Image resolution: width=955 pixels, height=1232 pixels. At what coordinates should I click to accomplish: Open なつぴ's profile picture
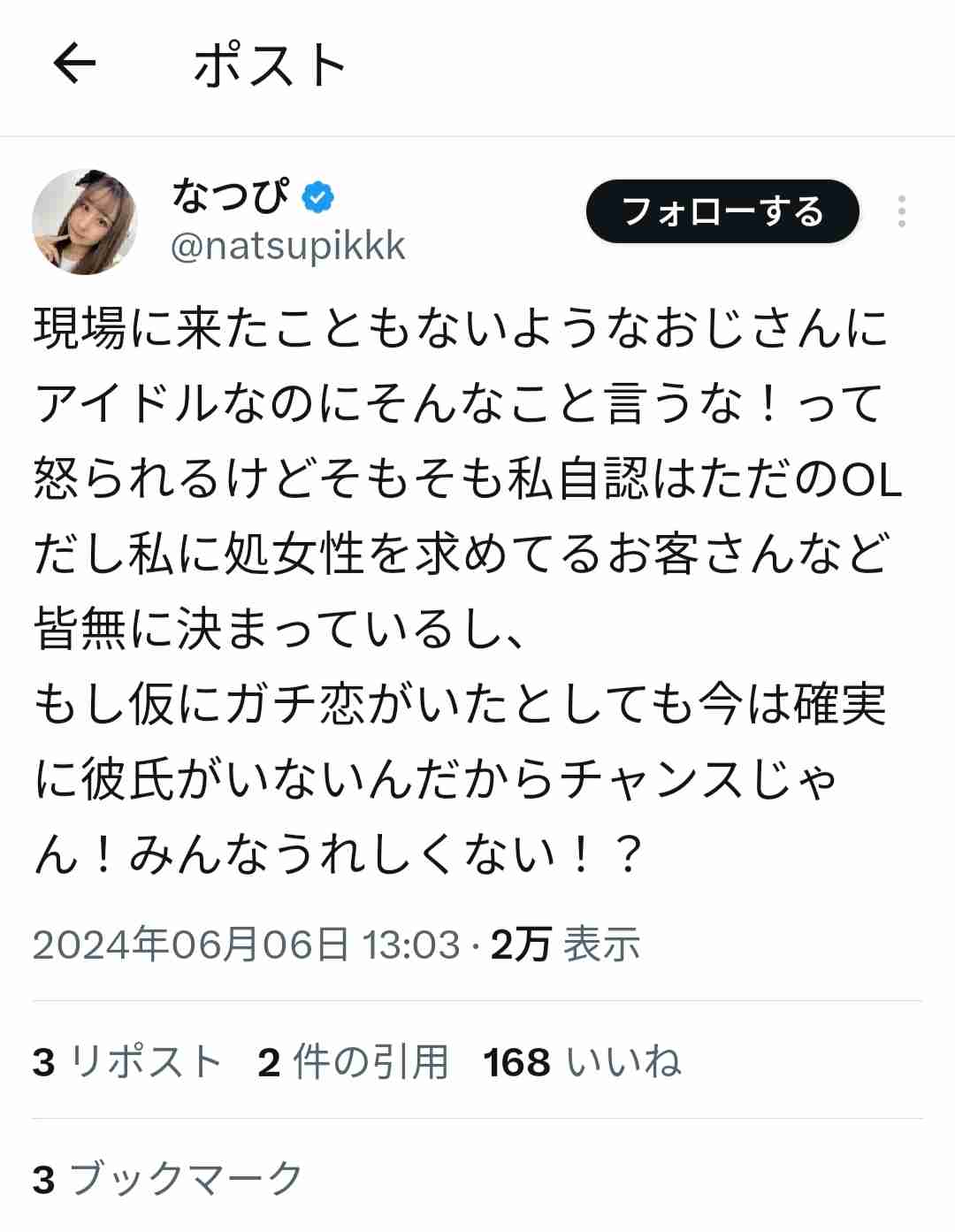85,222
